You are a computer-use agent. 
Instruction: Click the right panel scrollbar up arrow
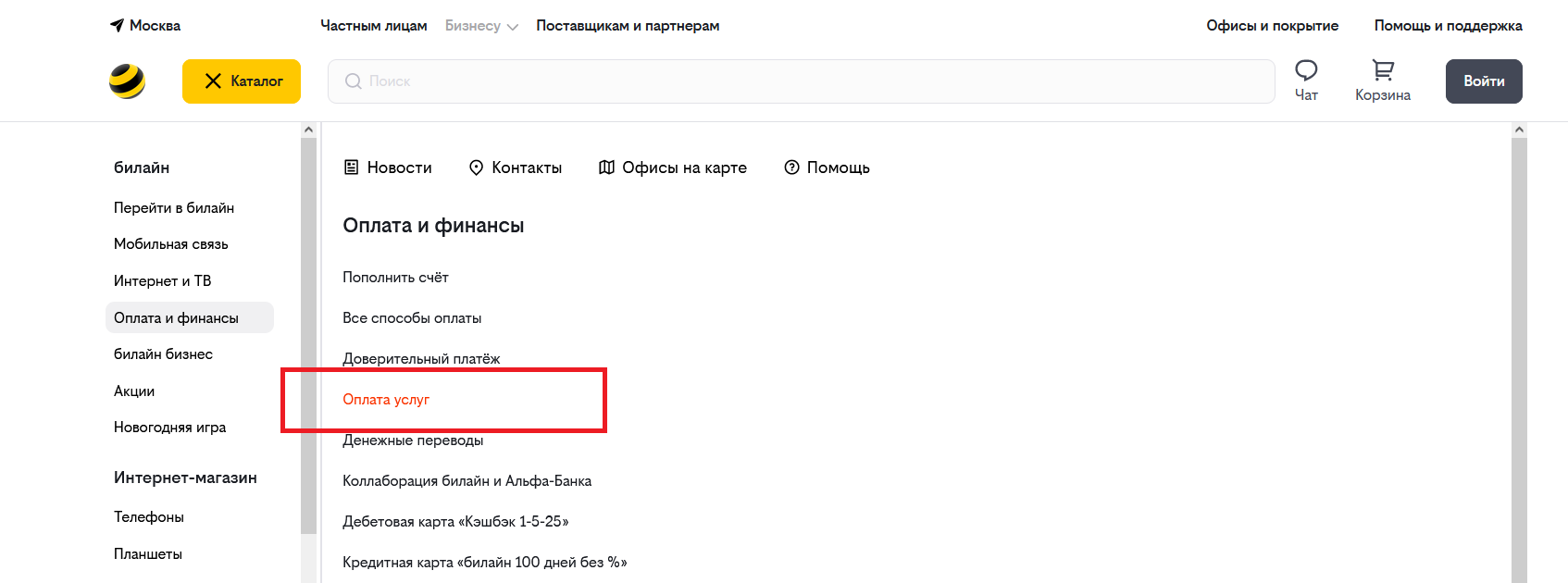pyautogui.click(x=1519, y=130)
